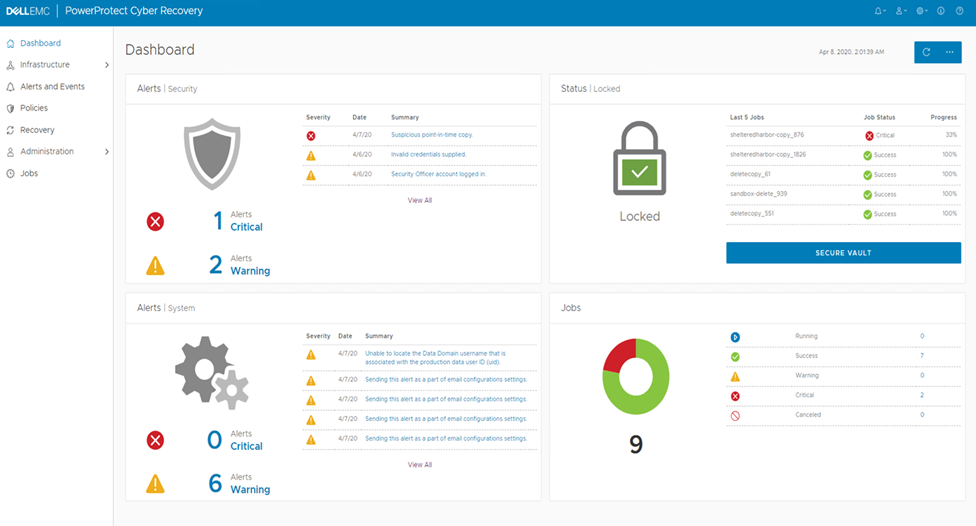Click the large padlock vault status icon
976x526 pixels.
[639, 160]
